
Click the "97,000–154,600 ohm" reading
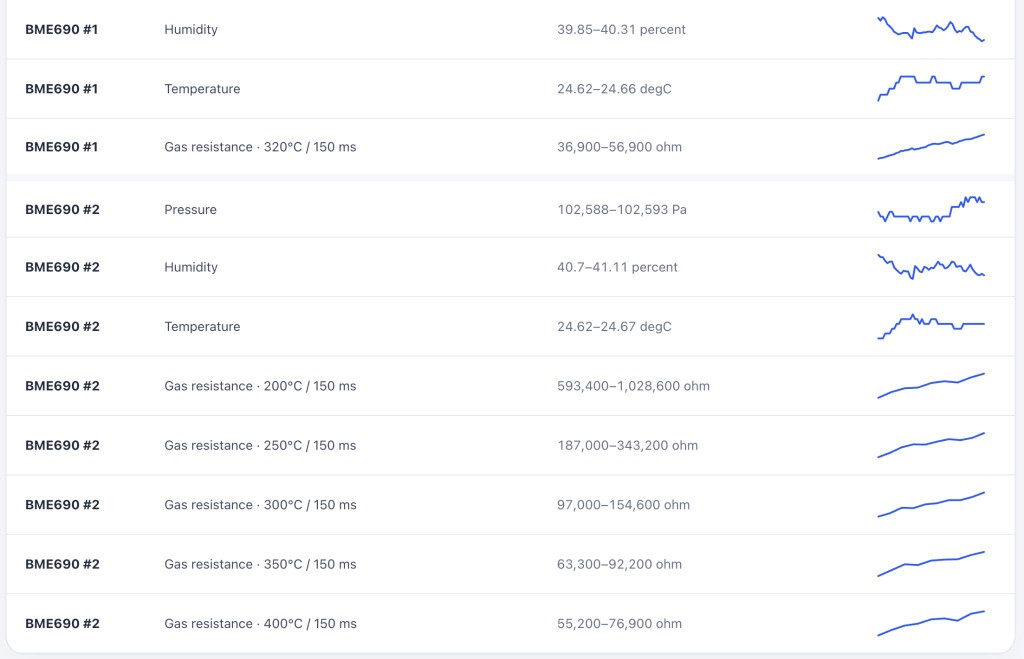(x=623, y=505)
